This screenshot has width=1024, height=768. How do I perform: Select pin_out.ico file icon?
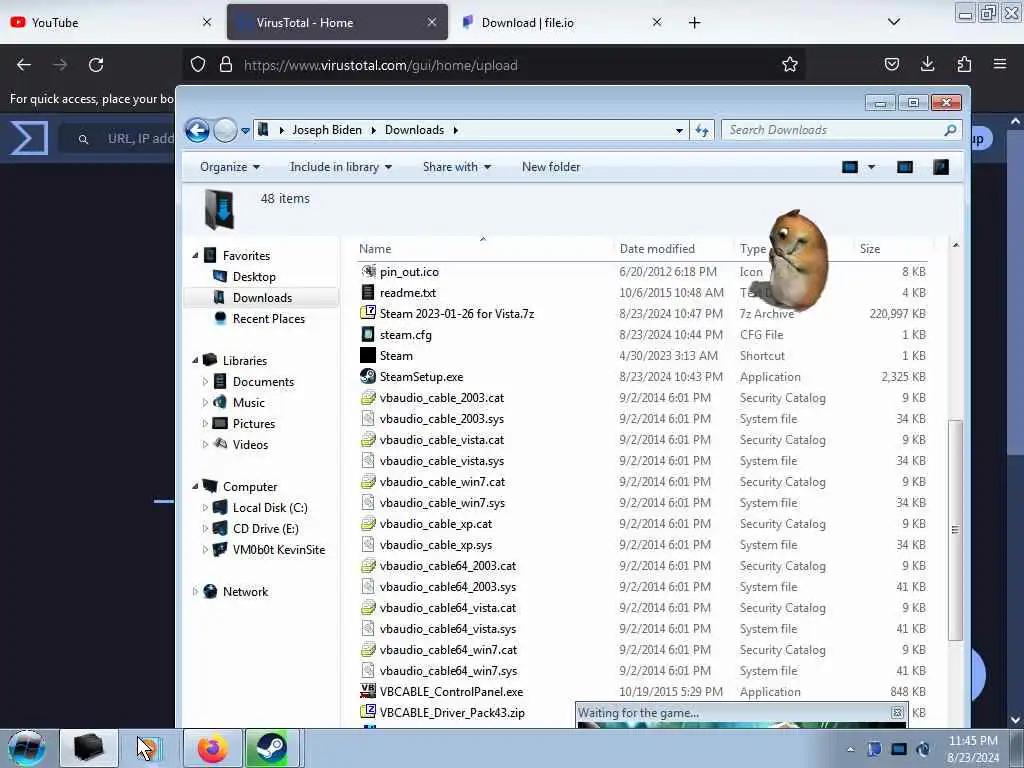tap(368, 272)
